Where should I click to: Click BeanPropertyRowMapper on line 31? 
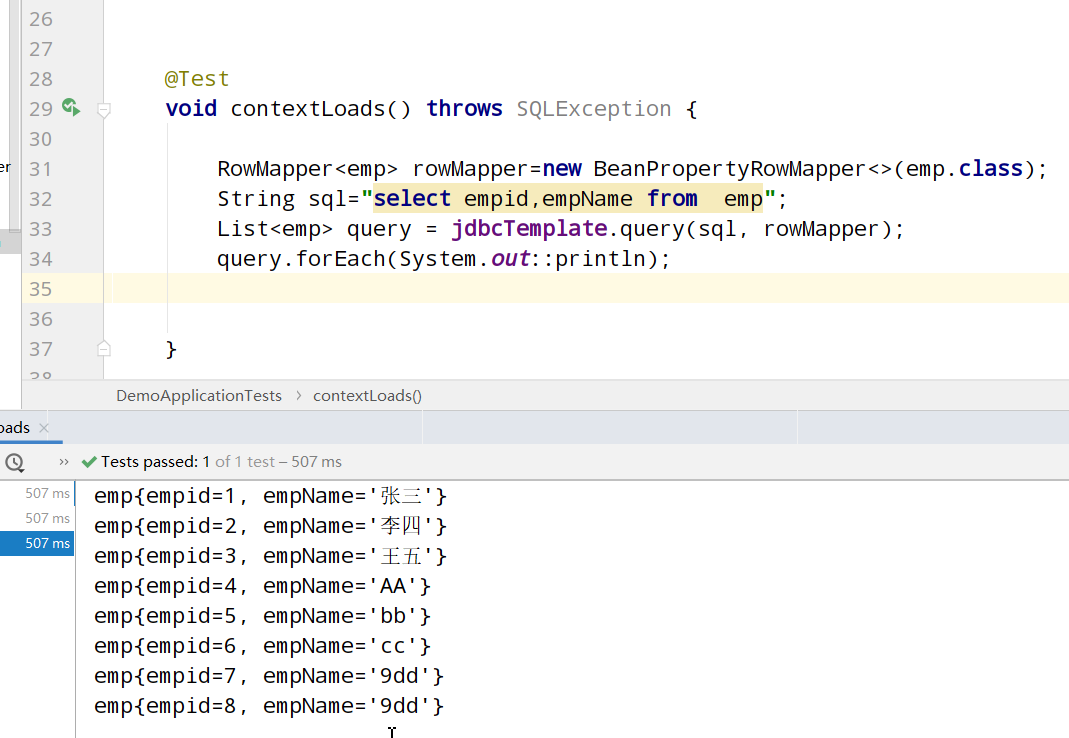tap(729, 169)
